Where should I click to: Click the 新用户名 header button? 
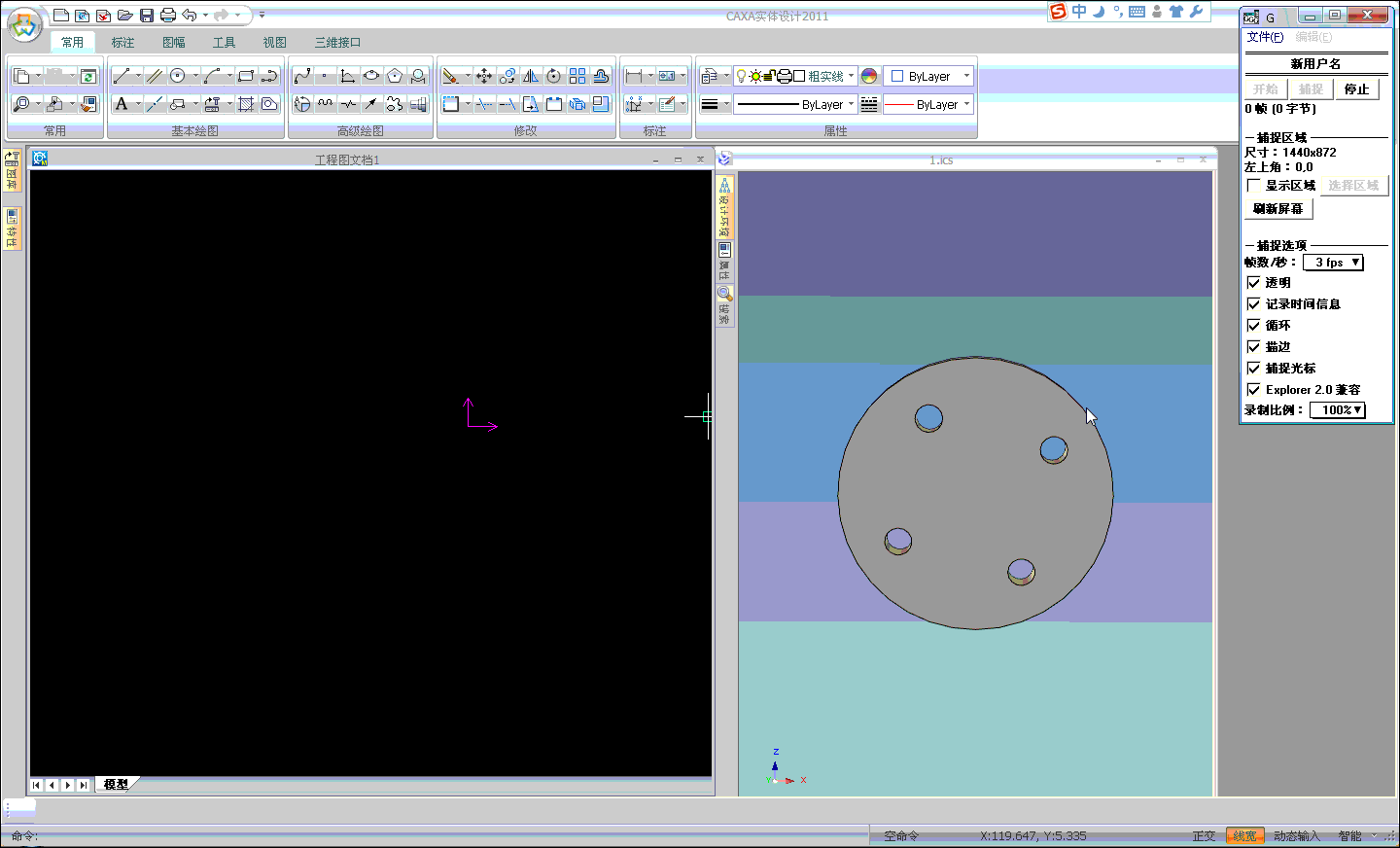1315,64
